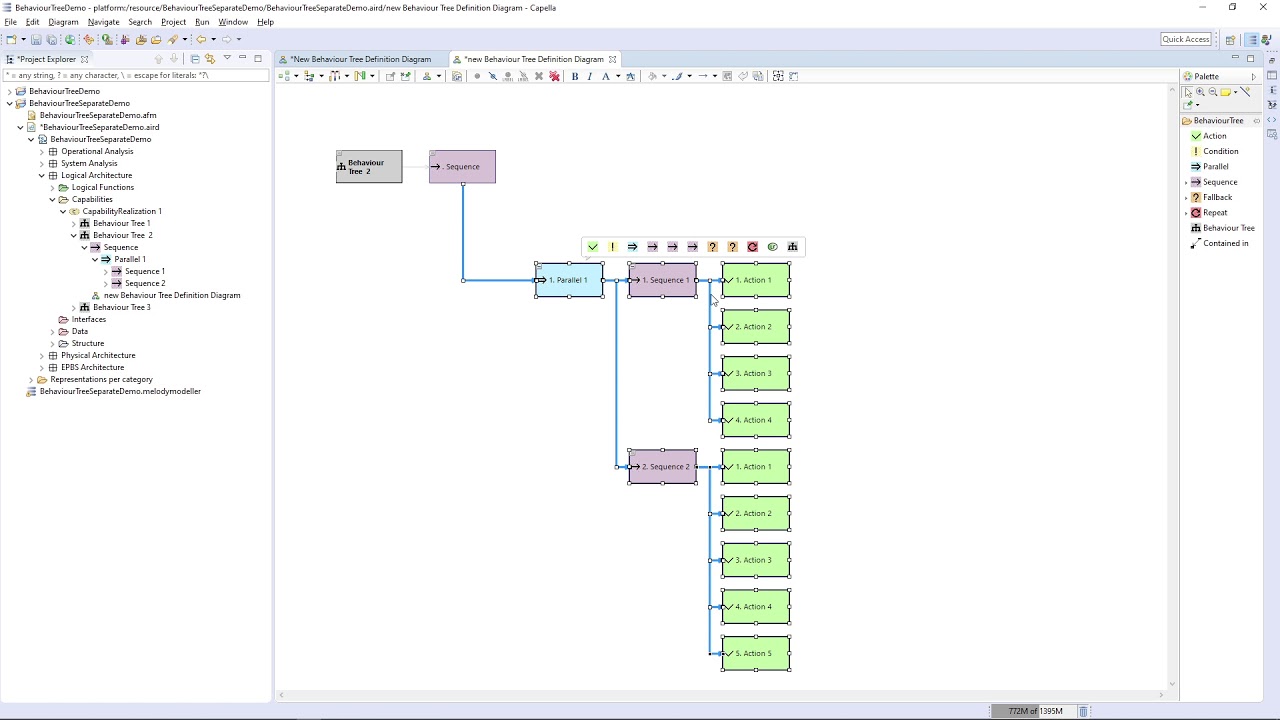Click the green checkmark icon in popup bar
The image size is (1280, 720).
point(593,247)
